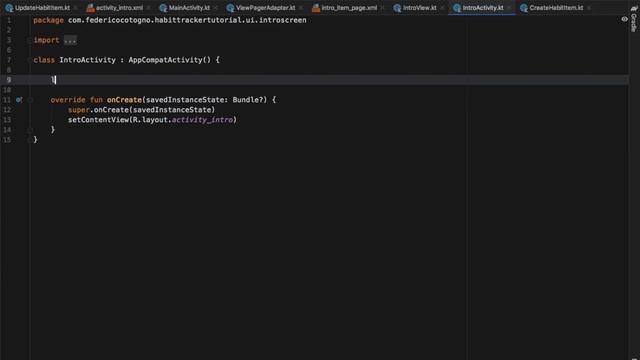Click the super keyword on line 12
The image size is (640, 360).
click(x=78, y=110)
